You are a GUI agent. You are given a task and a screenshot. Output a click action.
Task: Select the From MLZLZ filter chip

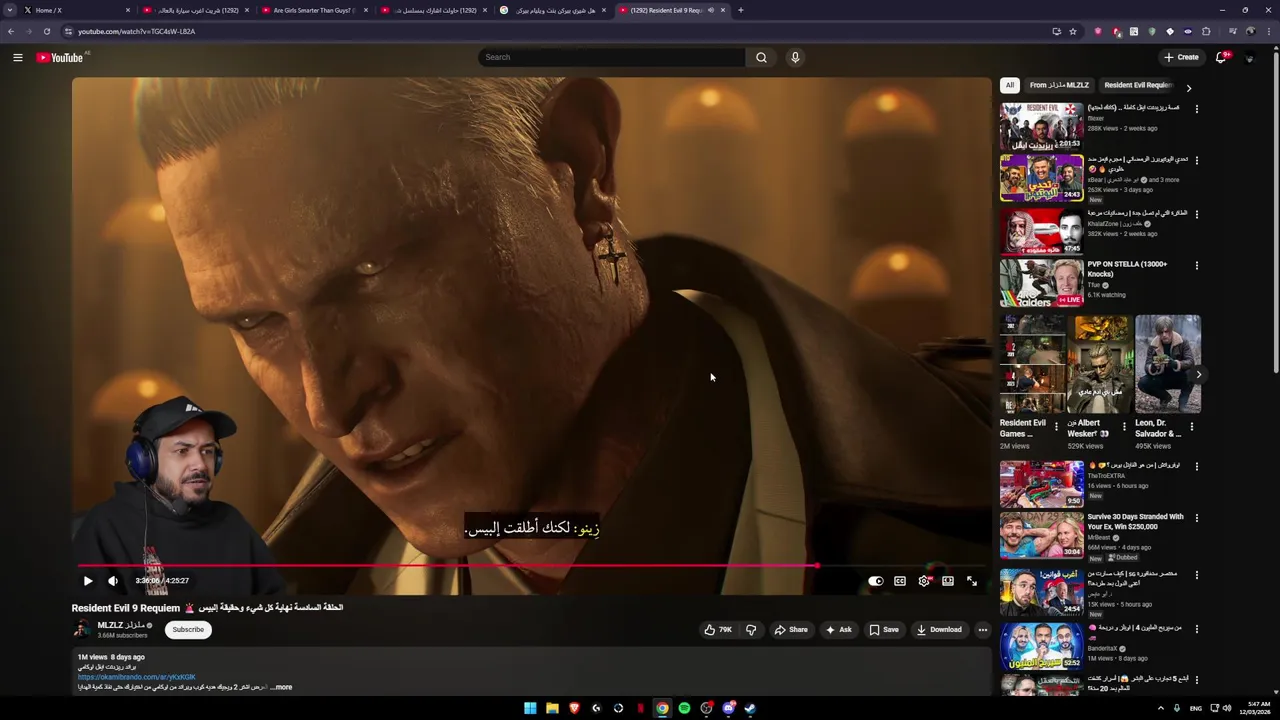point(1059,85)
